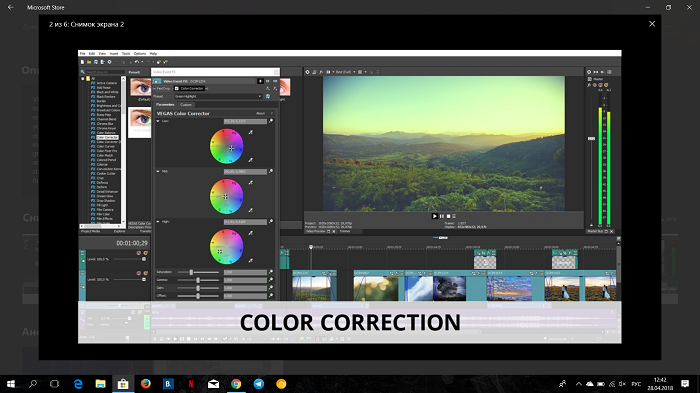Open the Help menu in VEGAS

153,54
